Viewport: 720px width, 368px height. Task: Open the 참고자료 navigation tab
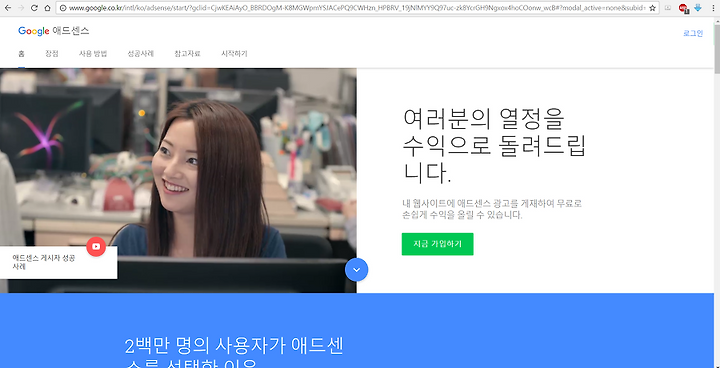pyautogui.click(x=187, y=54)
